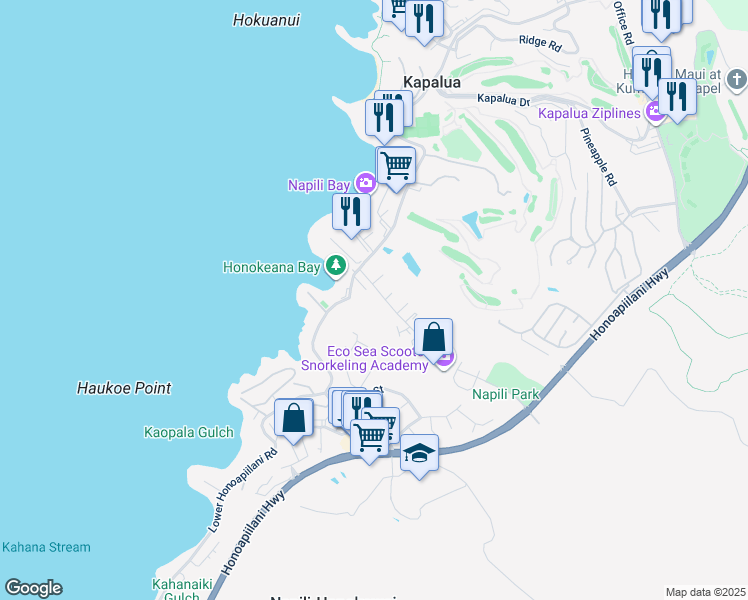Click the Napili Bay place label
748x600 pixels.
(x=319, y=185)
